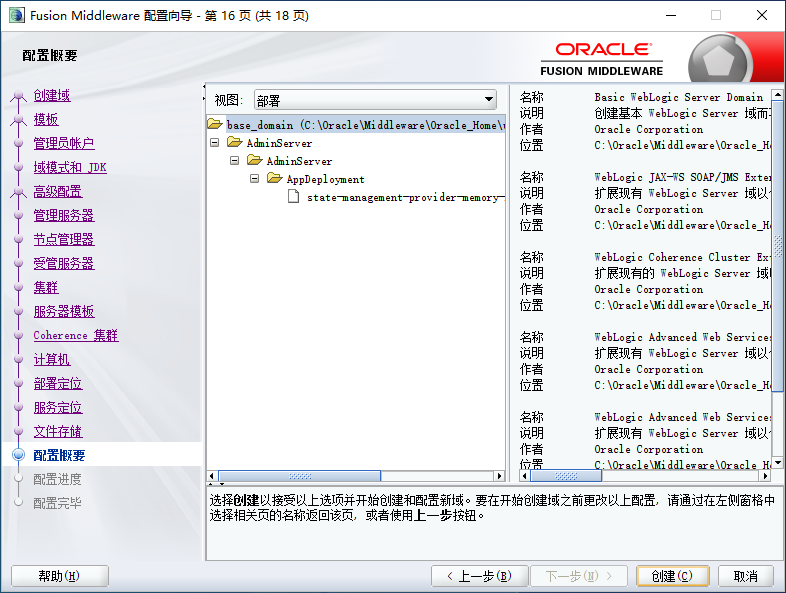Click the top-level AdminServer folder icon
The height and width of the screenshot is (593, 786).
[235, 142]
